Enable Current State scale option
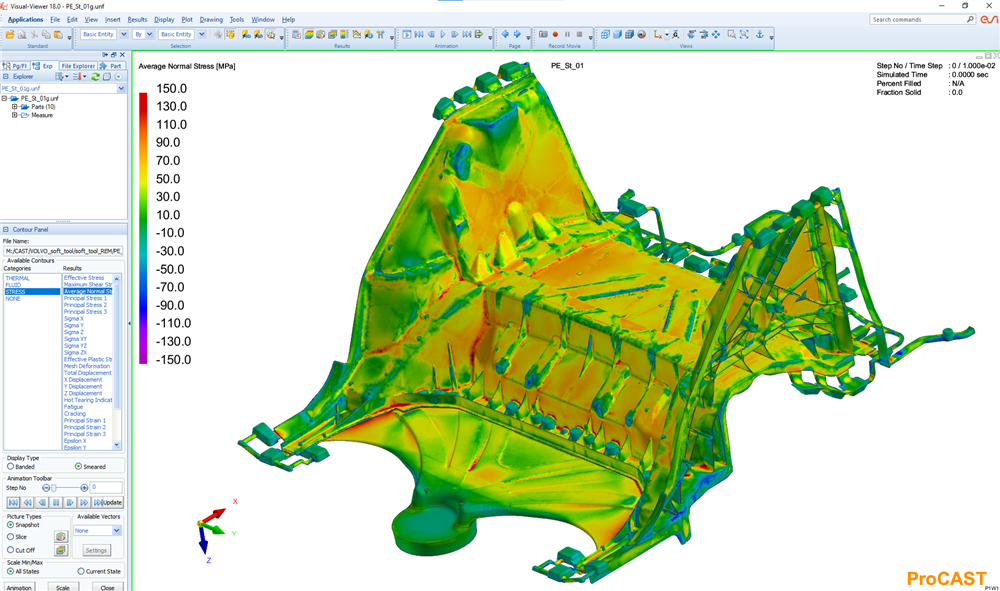Viewport: 1000px width, 591px height. (x=81, y=571)
